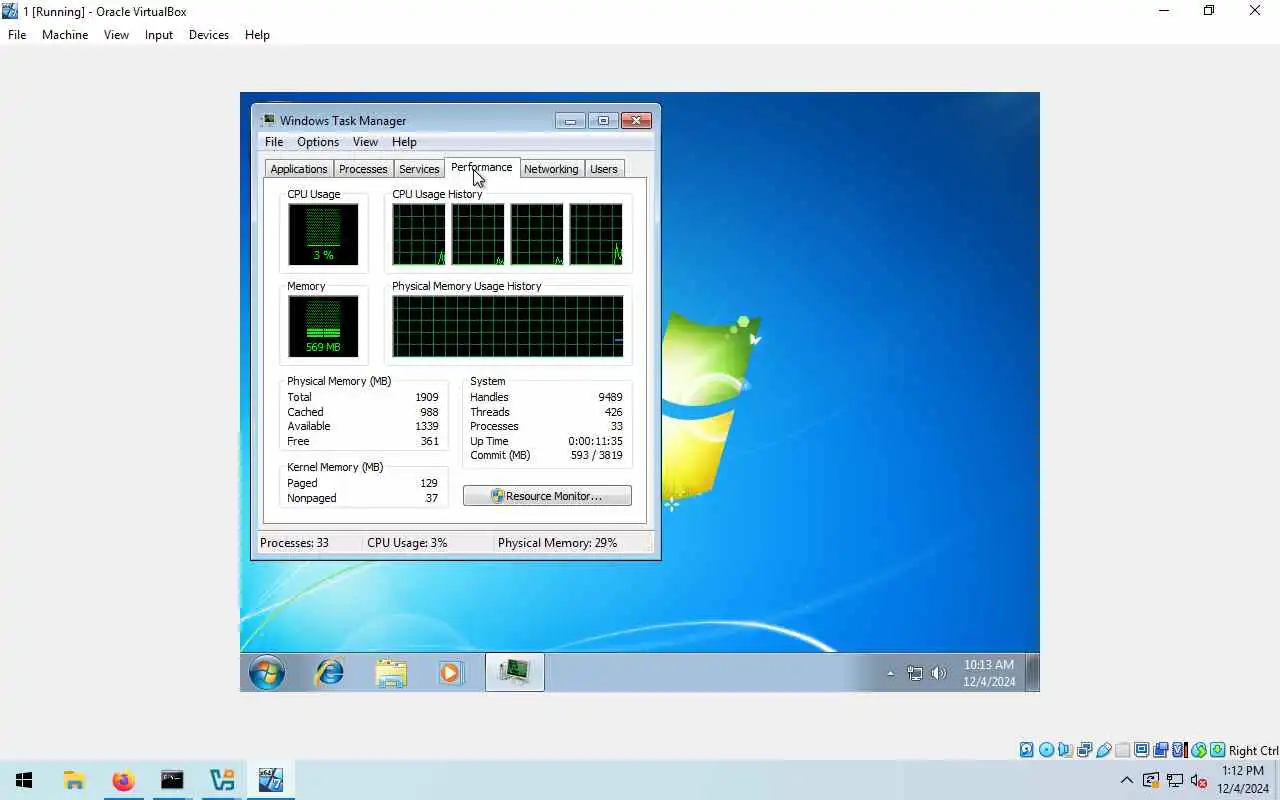Switch to the Services tab
Screen dimensions: 1280x800
click(419, 169)
